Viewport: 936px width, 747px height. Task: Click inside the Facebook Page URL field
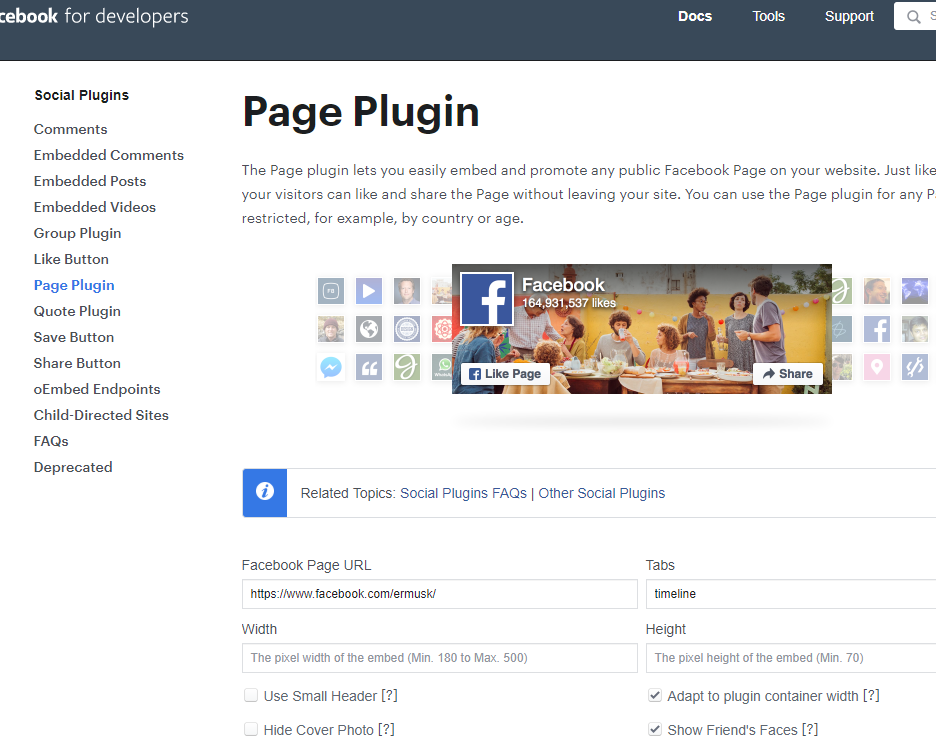point(439,593)
